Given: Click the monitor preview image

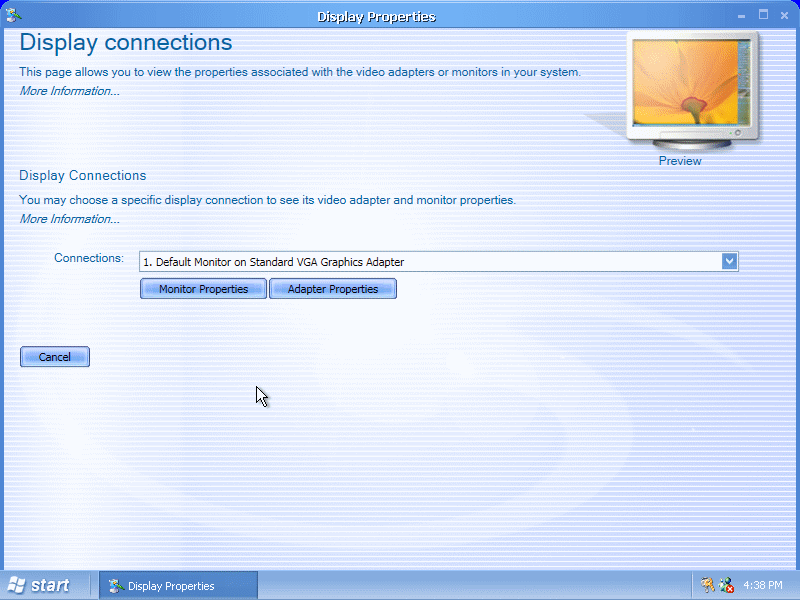Looking at the screenshot, I should pos(692,90).
